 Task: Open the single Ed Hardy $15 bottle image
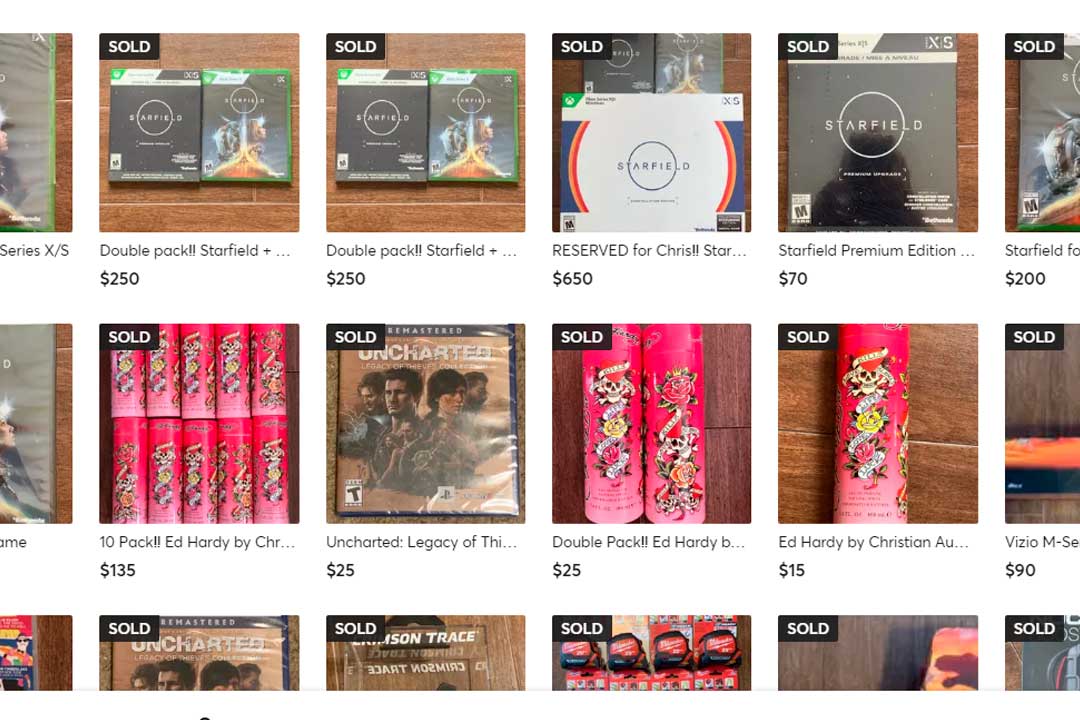pos(878,424)
